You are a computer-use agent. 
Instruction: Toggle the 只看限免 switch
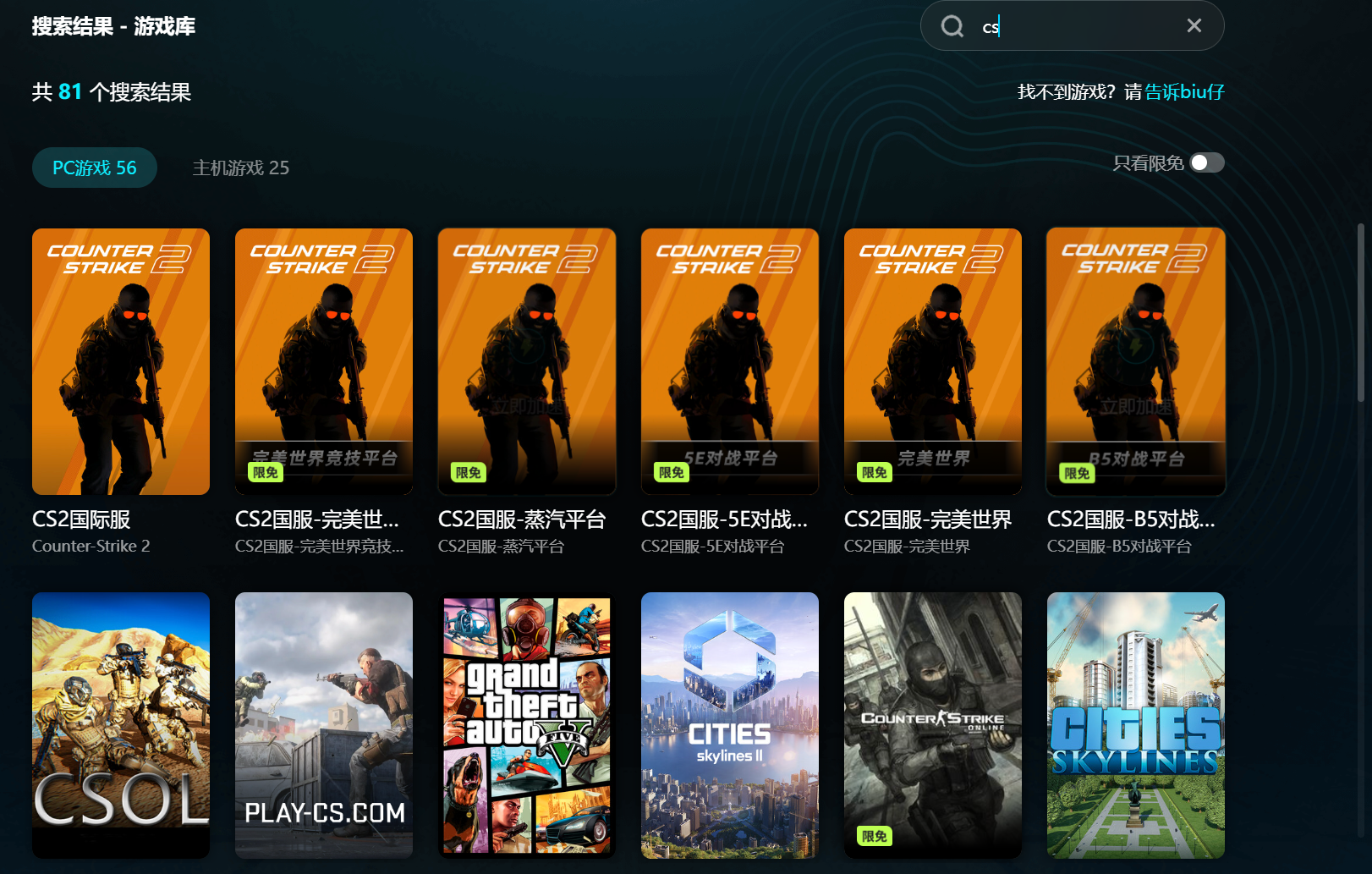click(1207, 162)
